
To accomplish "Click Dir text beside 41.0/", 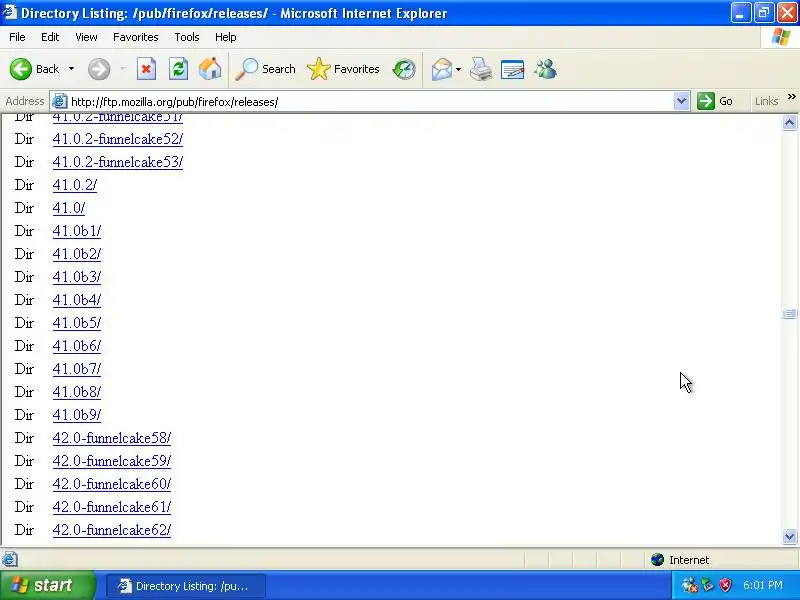I will click(24, 208).
